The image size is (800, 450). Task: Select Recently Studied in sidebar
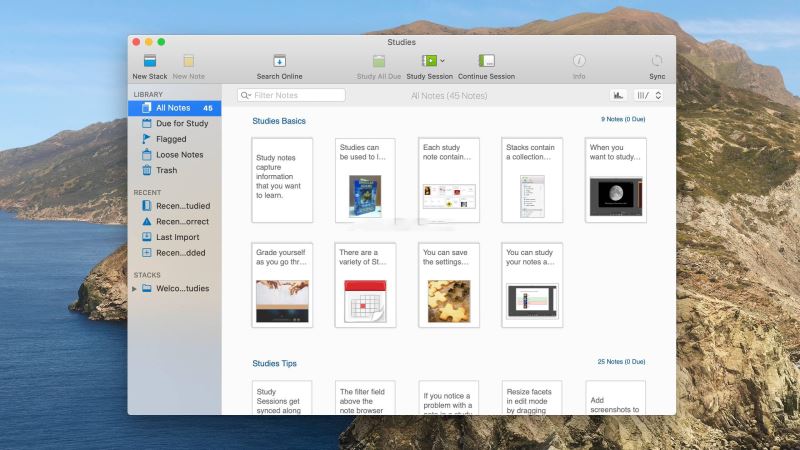pos(174,206)
